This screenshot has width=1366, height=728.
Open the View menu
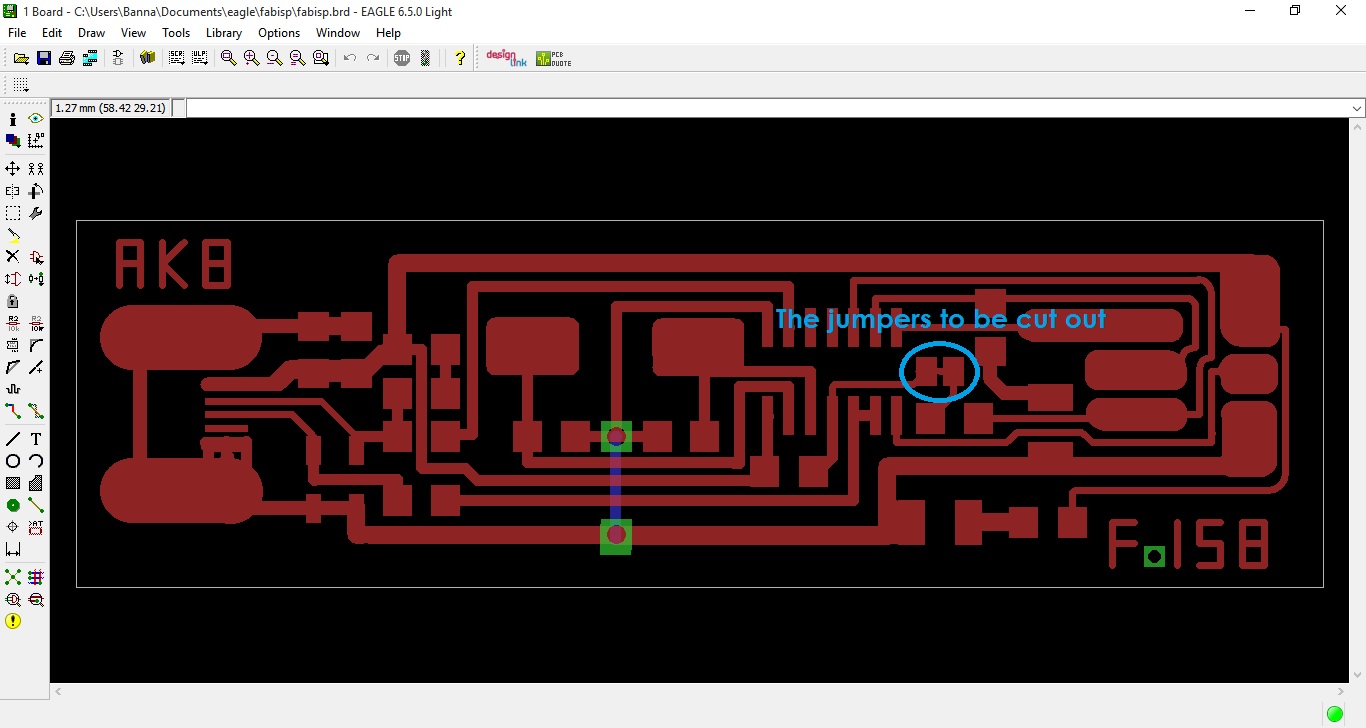133,33
